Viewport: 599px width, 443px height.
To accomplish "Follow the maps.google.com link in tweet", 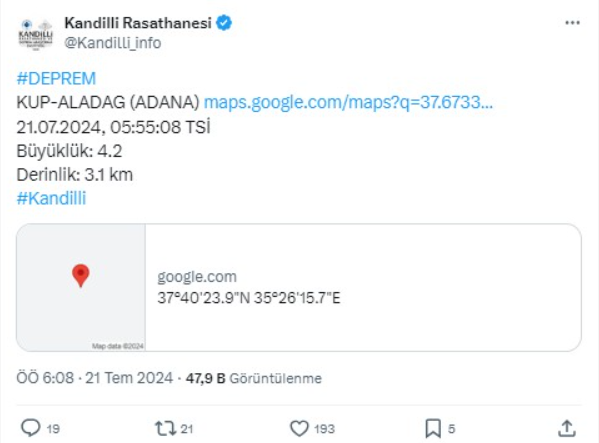I will click(348, 102).
